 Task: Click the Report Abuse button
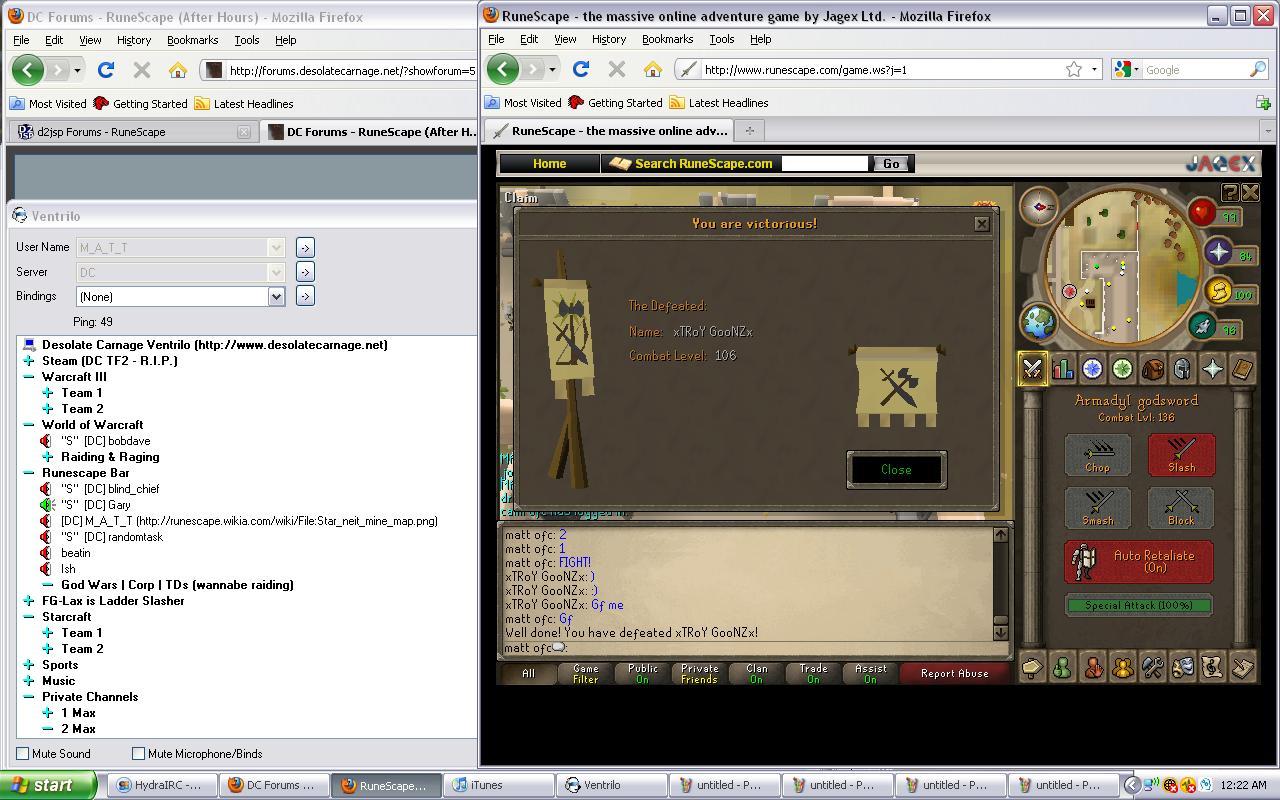(x=954, y=673)
